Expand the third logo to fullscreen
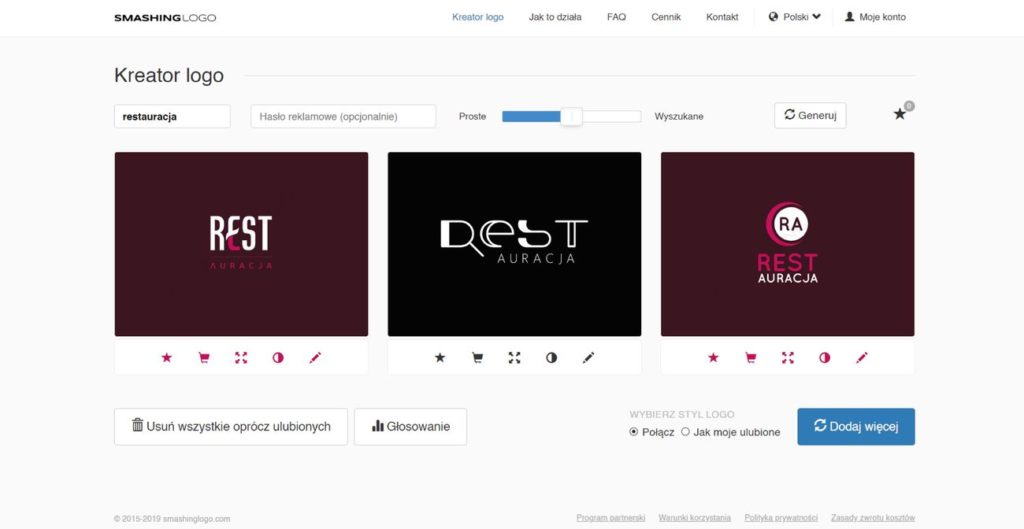 788,357
